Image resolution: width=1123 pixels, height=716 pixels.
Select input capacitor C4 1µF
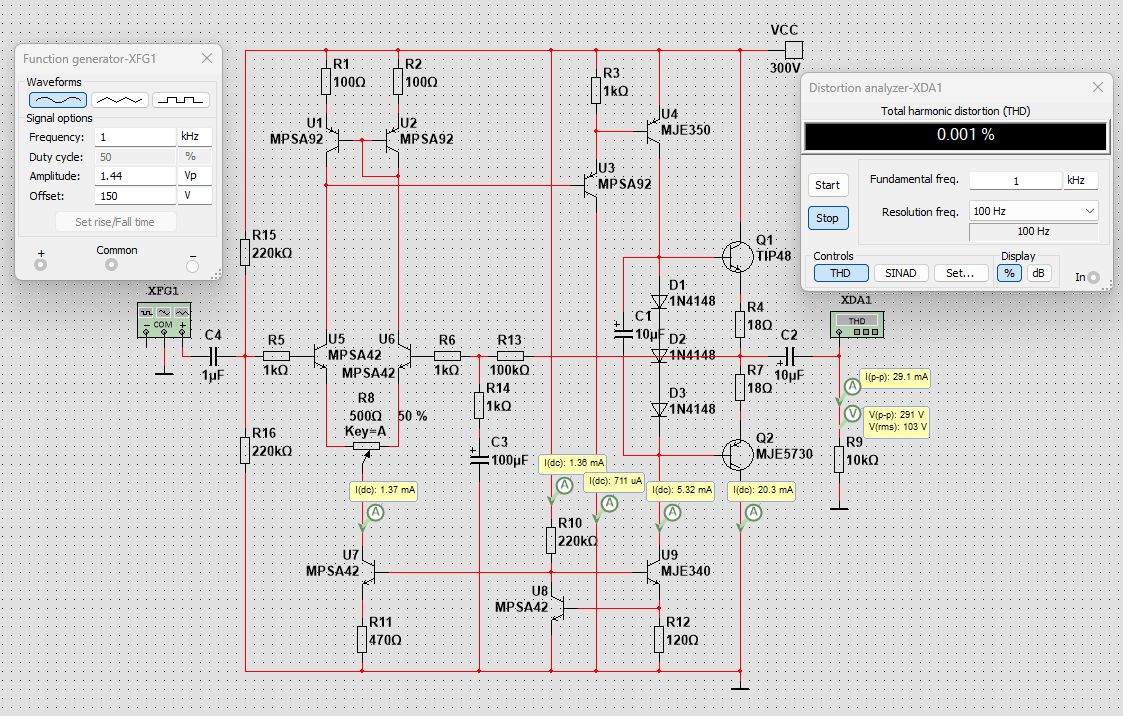coord(213,356)
